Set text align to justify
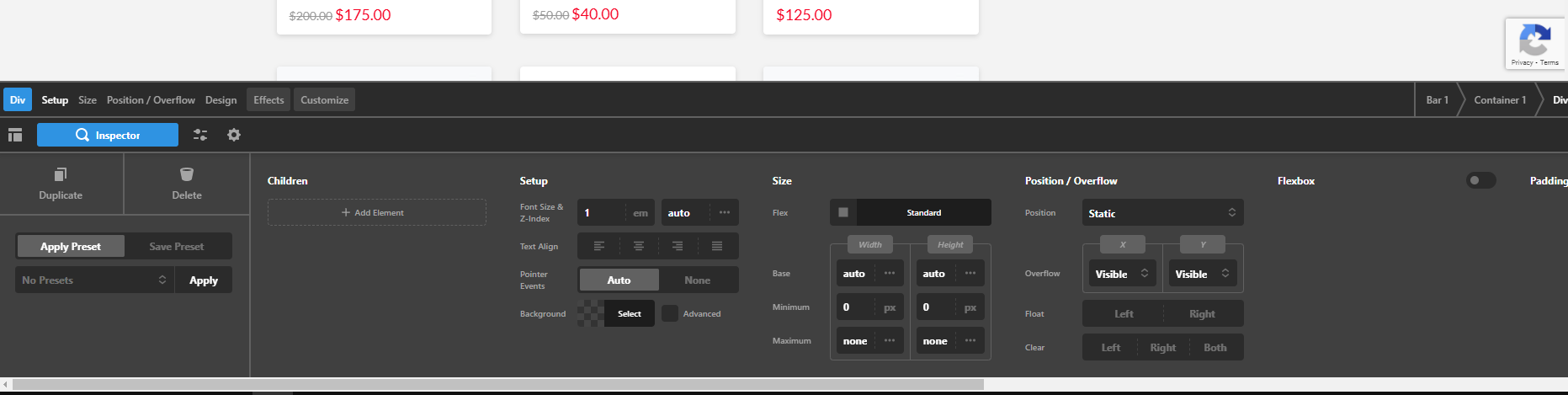1568x395 pixels. pyautogui.click(x=717, y=246)
